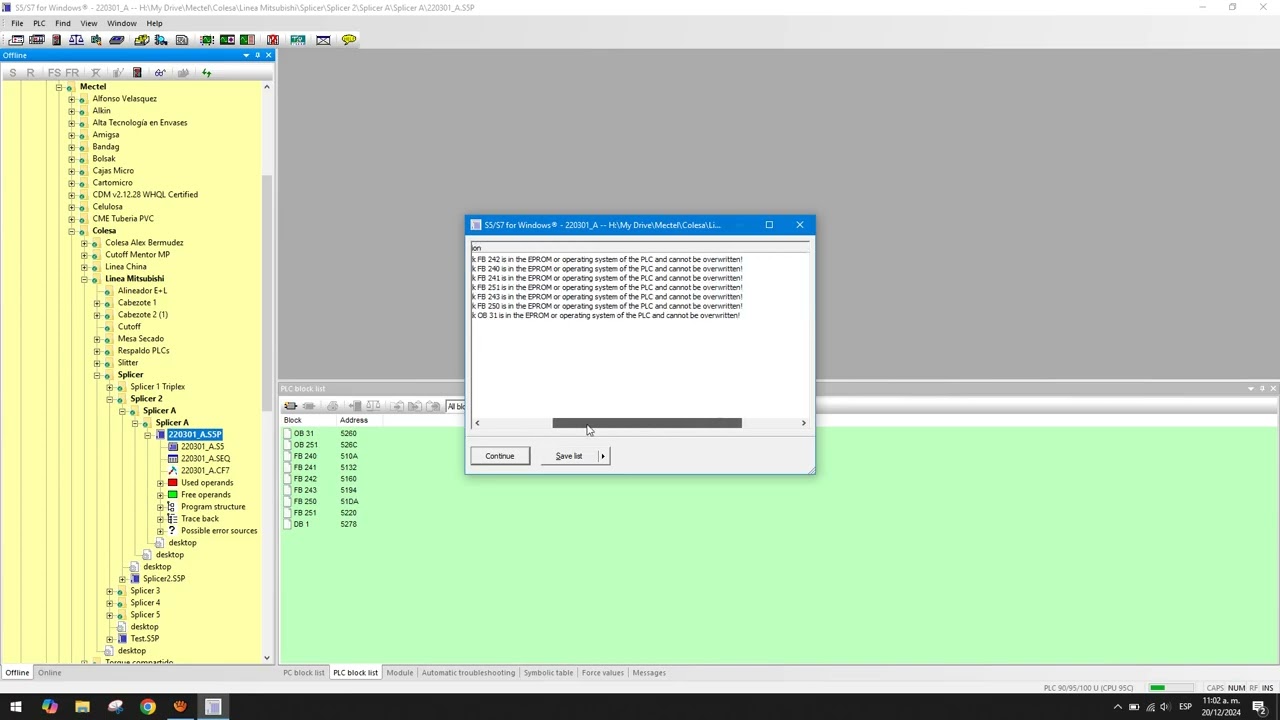Click the first connector icon in PLC block list toolbar
Viewport: 1280px width, 720px height.
pyautogui.click(x=290, y=406)
